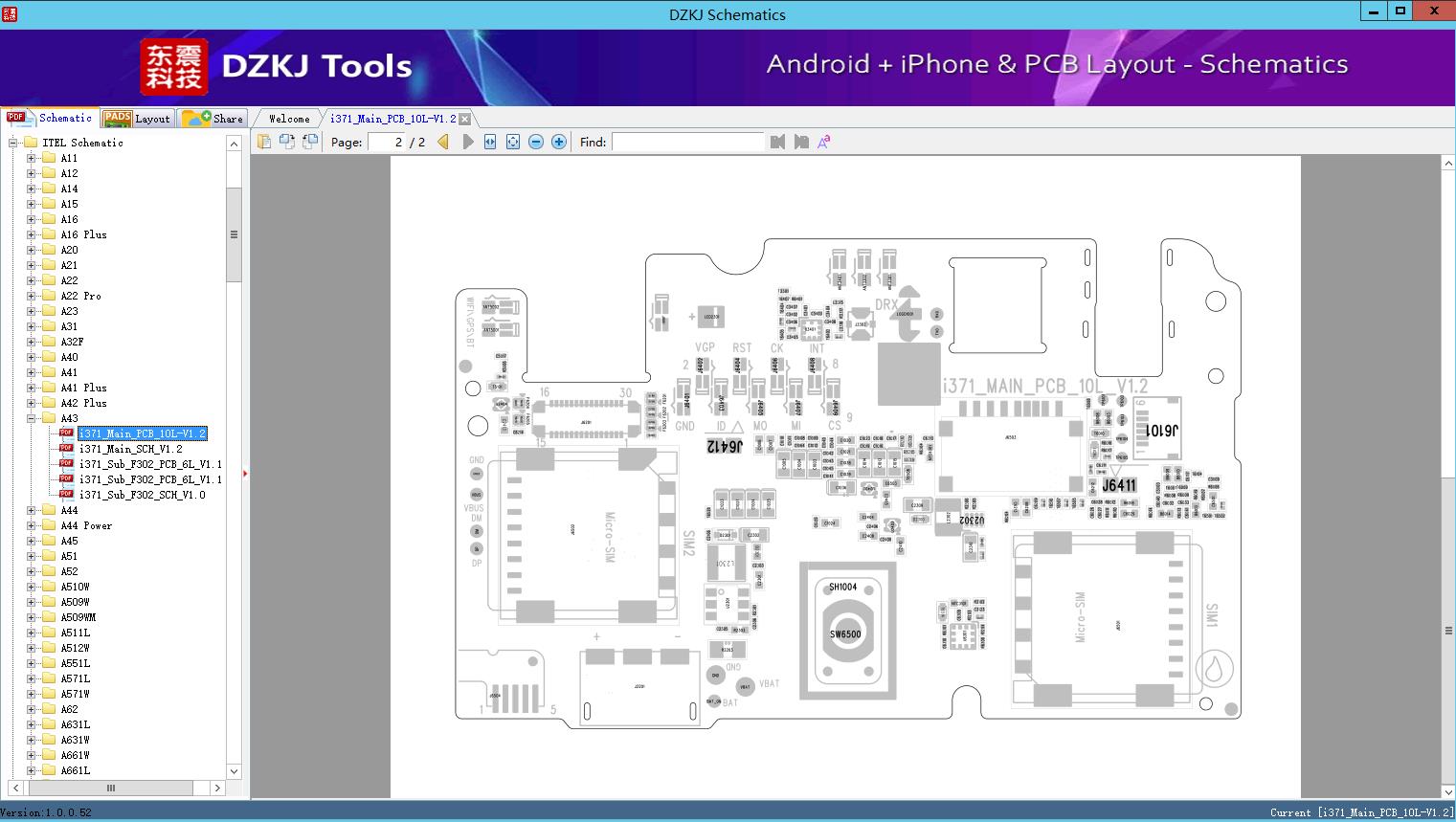This screenshot has width=1456, height=822.
Task: Go to next page with right arrow
Action: (467, 142)
